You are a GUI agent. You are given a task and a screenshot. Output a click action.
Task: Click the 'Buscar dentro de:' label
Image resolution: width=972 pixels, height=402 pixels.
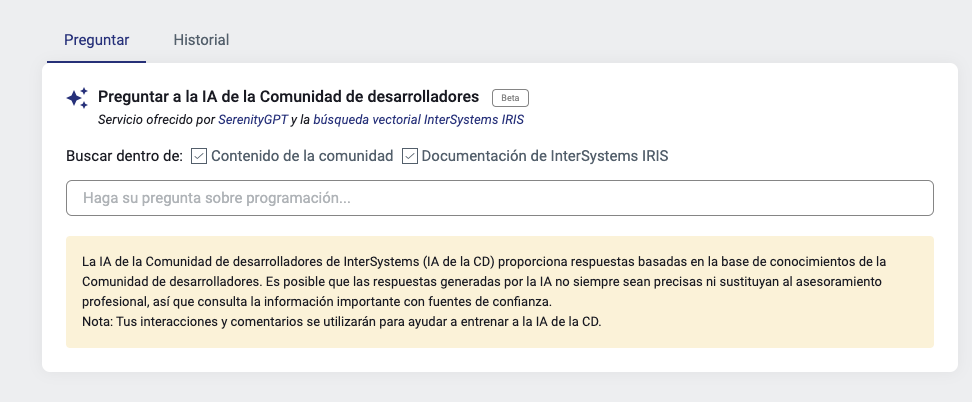[124, 156]
